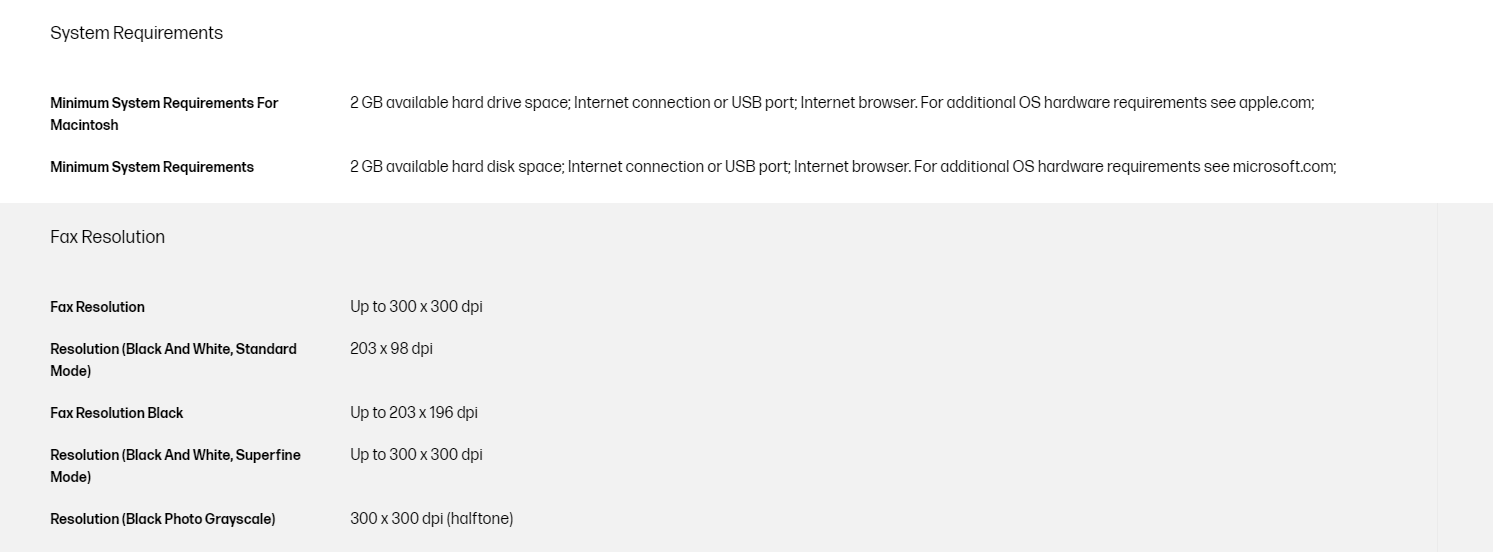Select the Minimum System Requirements For Macintosh label
This screenshot has height=552, width=1493.
click(164, 113)
